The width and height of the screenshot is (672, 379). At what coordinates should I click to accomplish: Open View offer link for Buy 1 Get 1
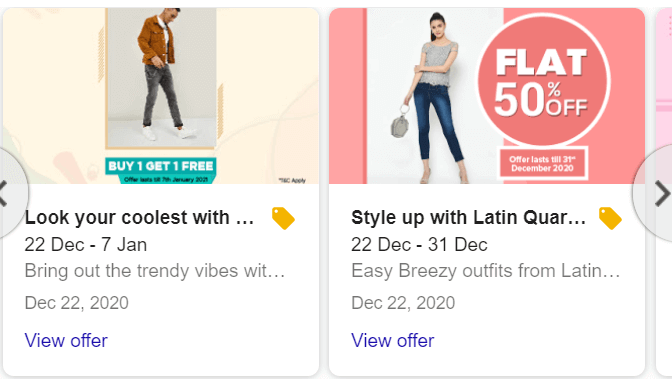(x=66, y=341)
